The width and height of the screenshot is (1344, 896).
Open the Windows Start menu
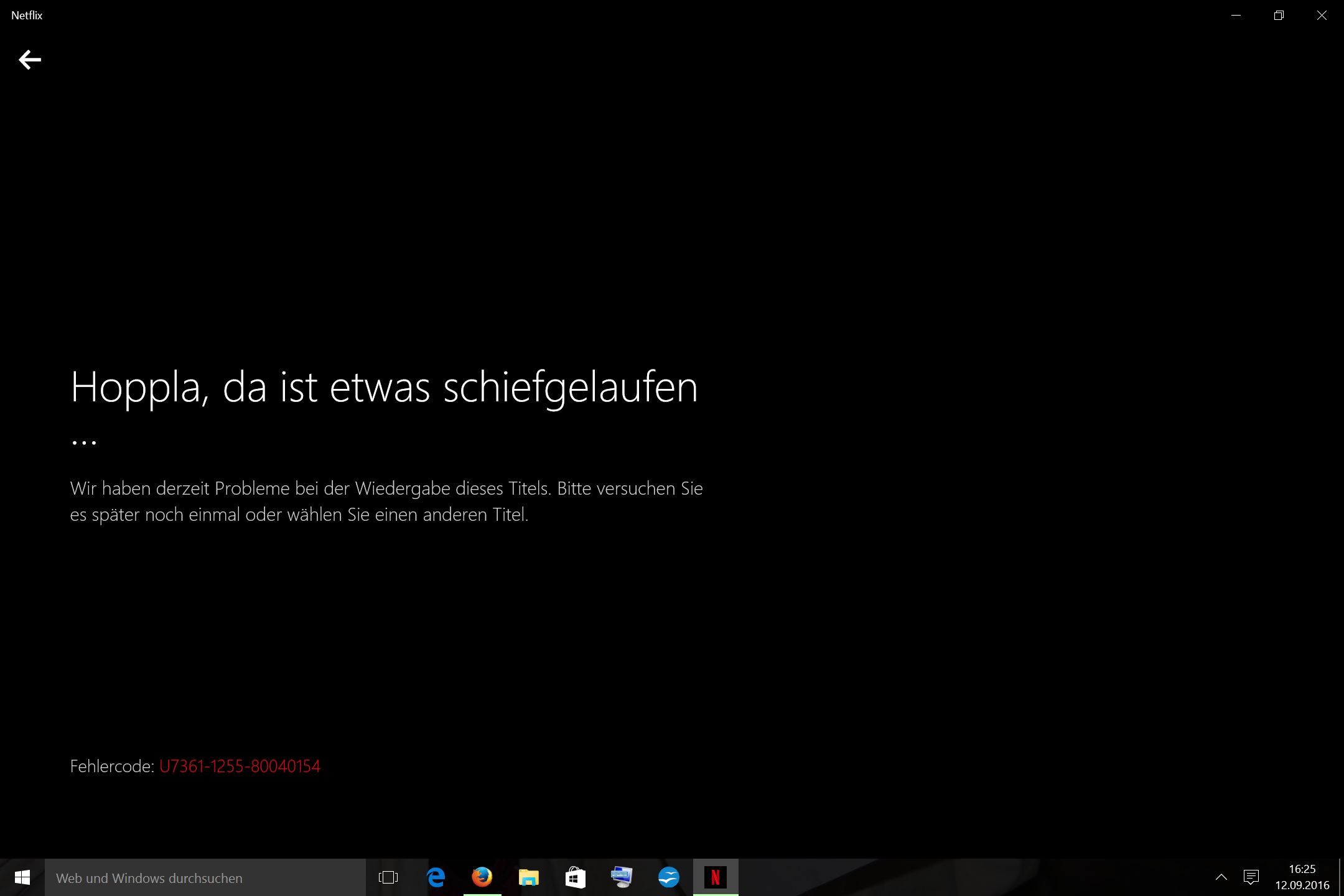coord(22,877)
